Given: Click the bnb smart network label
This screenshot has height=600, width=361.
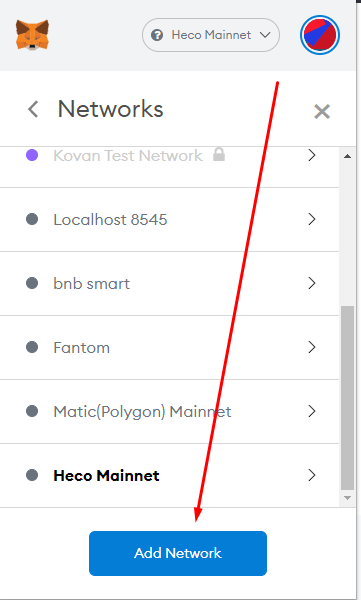Looking at the screenshot, I should coord(92,284).
